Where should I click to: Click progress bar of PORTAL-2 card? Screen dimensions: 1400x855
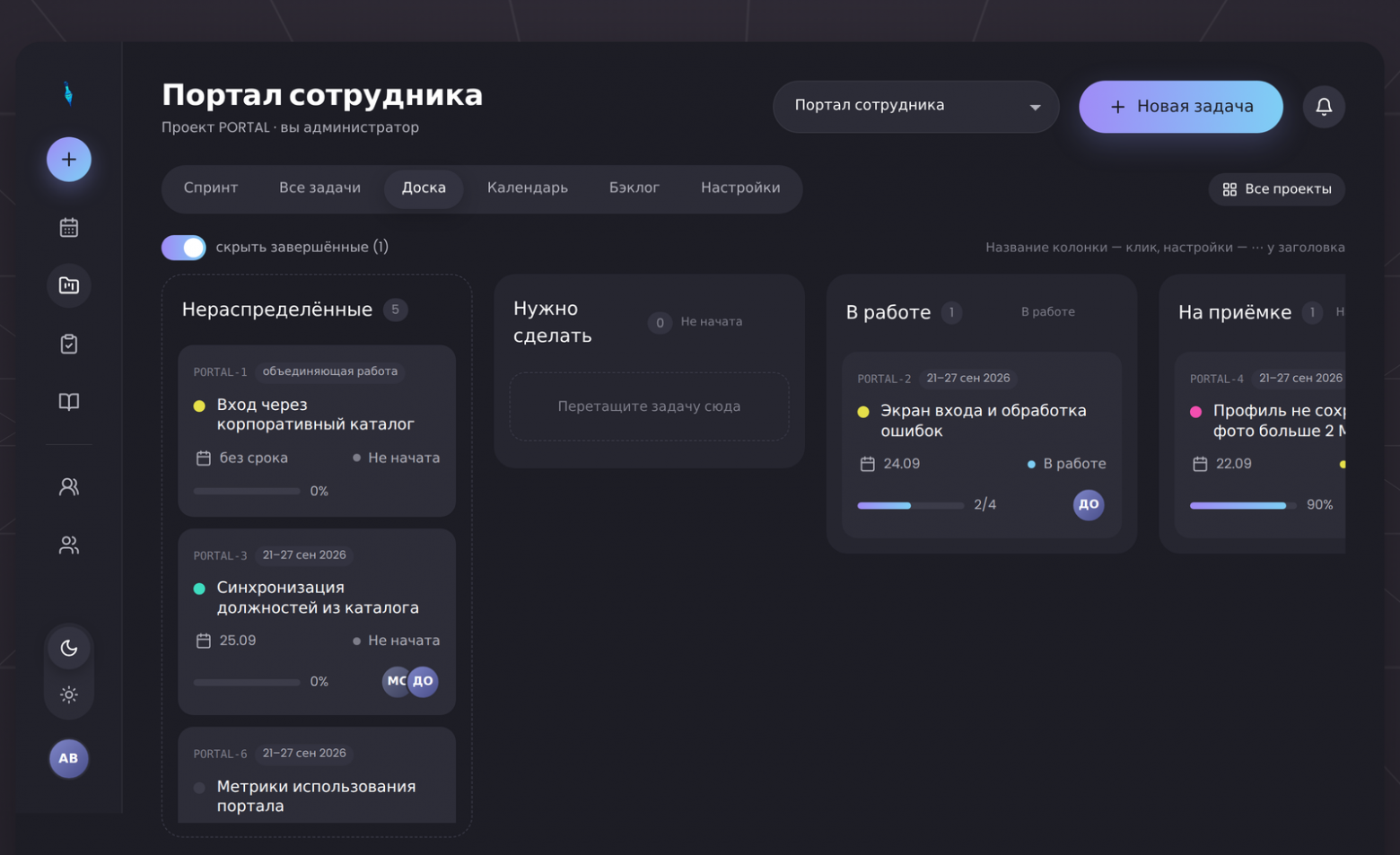[910, 505]
